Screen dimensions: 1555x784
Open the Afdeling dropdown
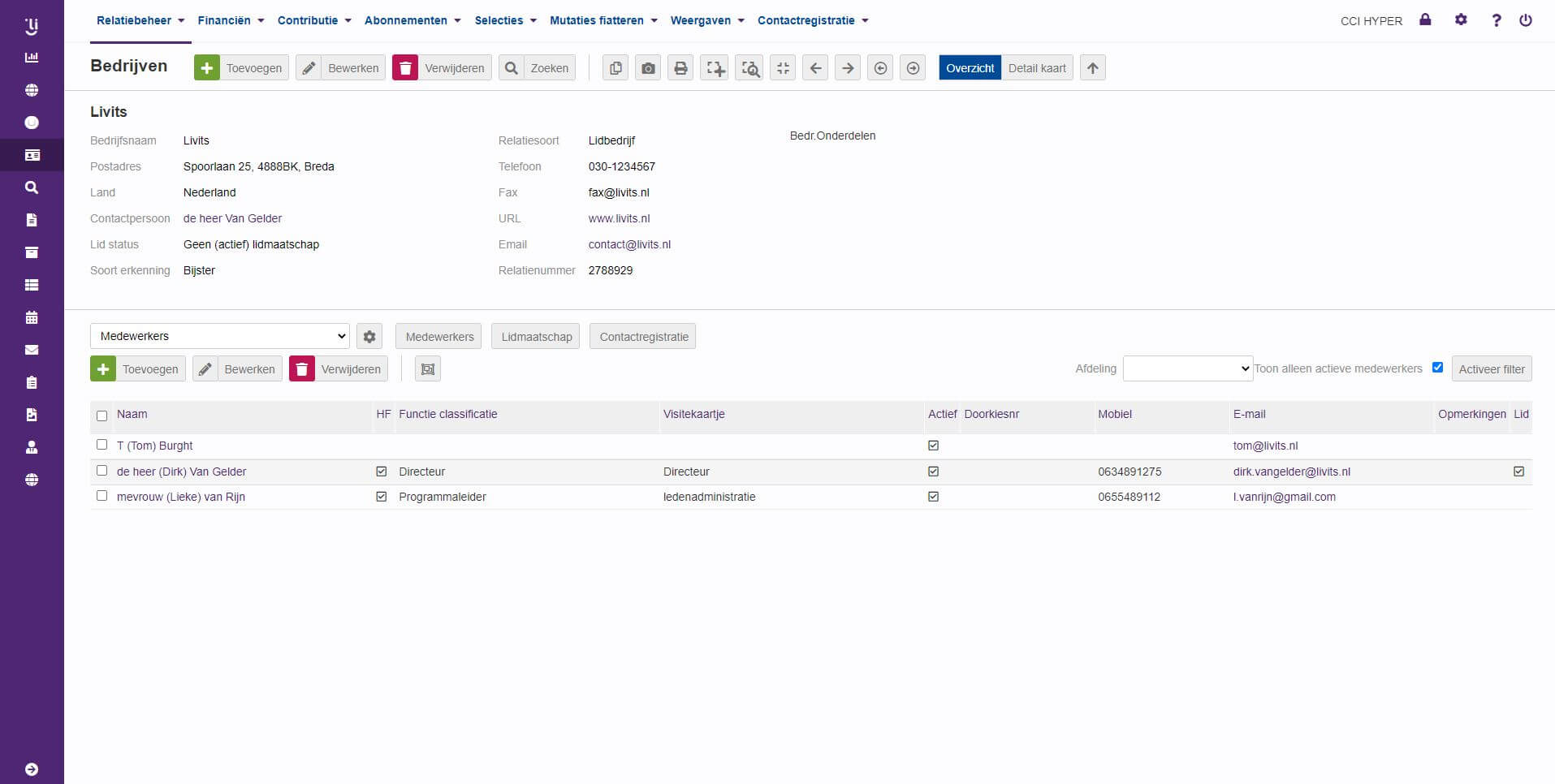(x=1188, y=368)
